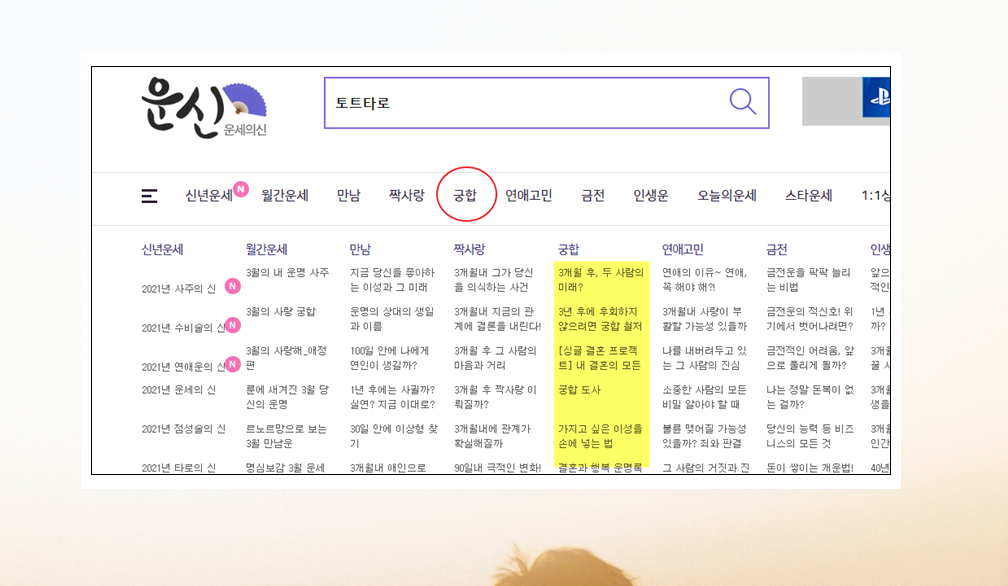Click the 금전 column heading
The image size is (1008, 586).
tap(777, 249)
